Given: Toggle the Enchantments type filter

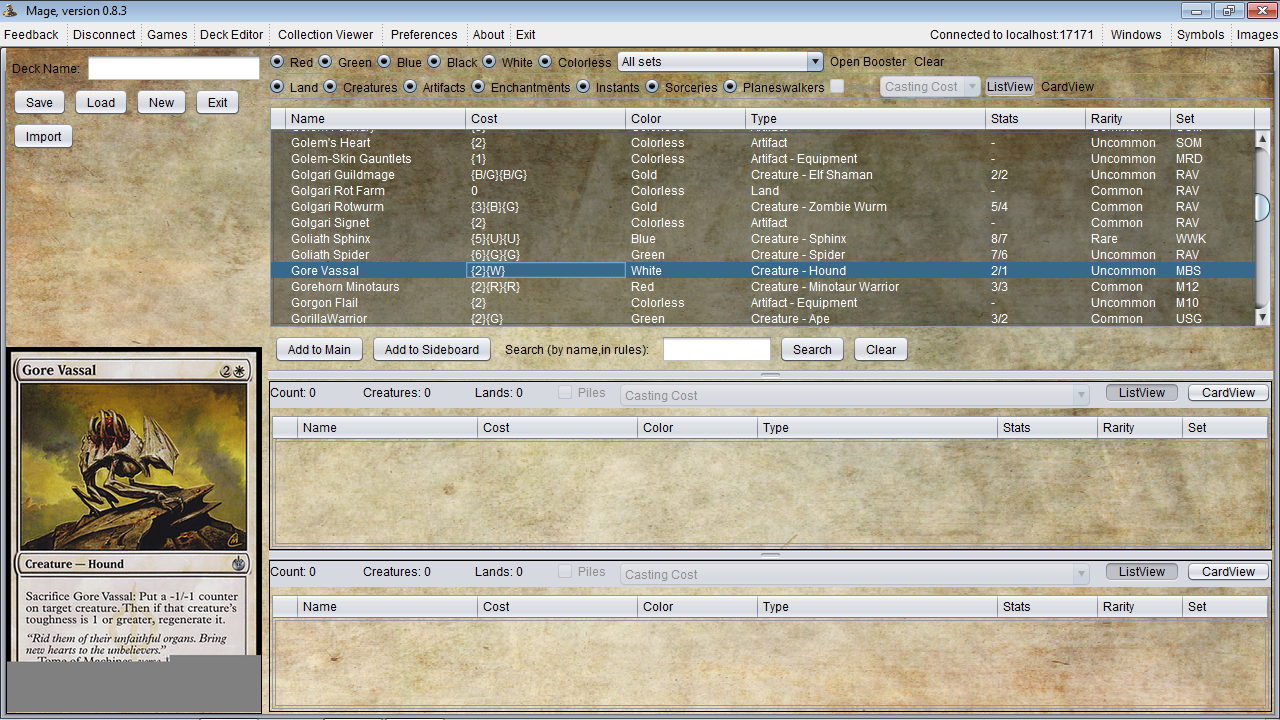Looking at the screenshot, I should (x=478, y=87).
